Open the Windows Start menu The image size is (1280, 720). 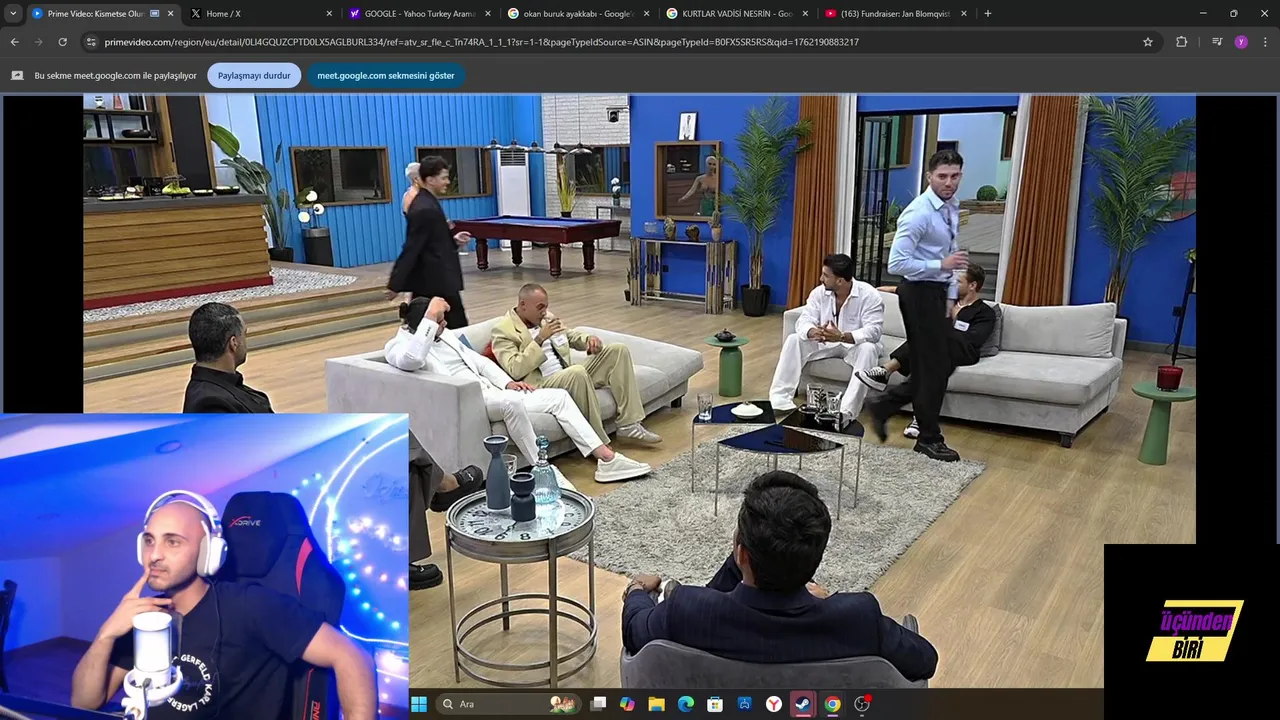[419, 704]
